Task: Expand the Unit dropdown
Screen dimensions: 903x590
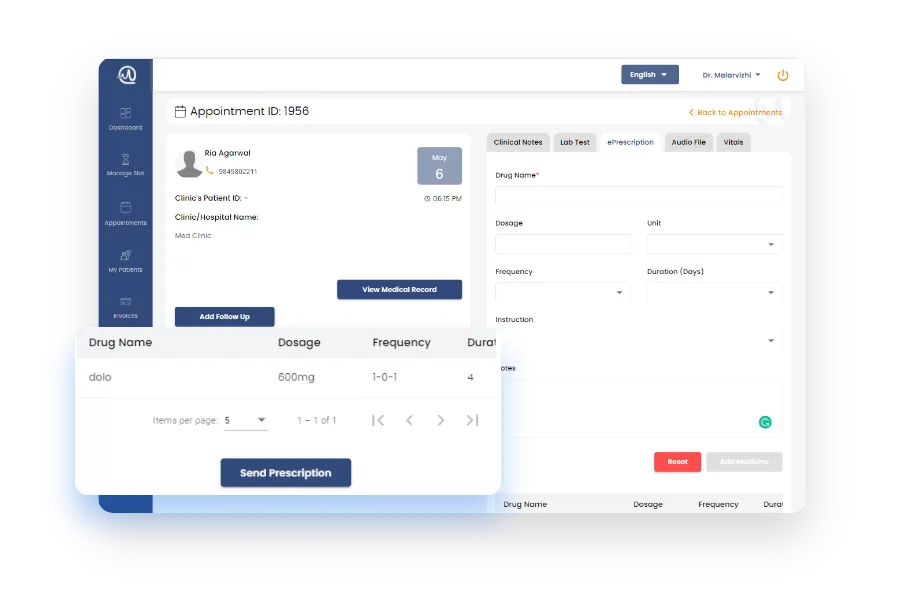Action: point(714,244)
